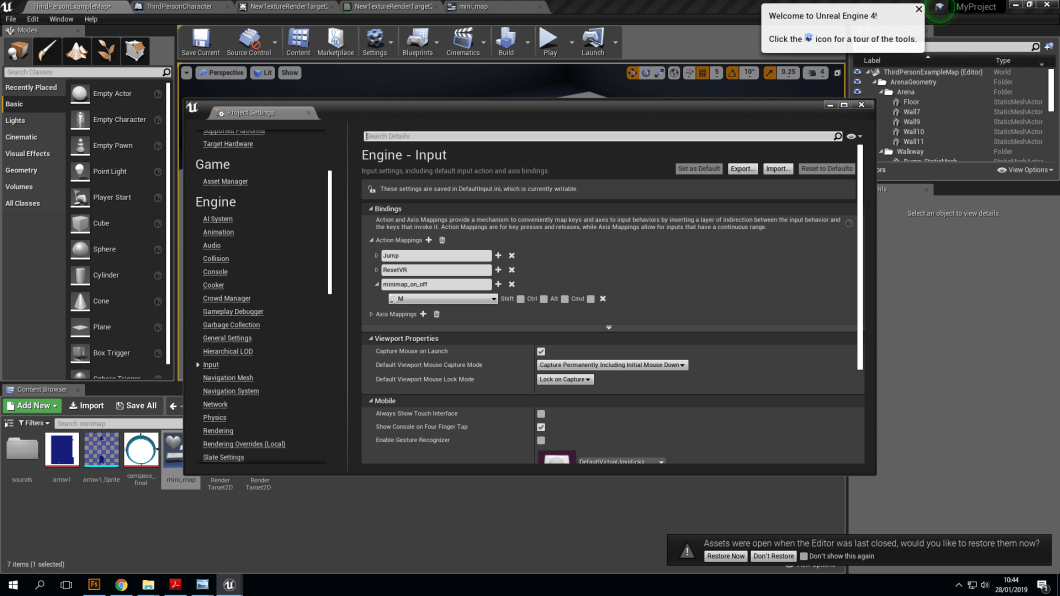Remove the Jump action mapping
Screen dimensions: 1060x596
coord(512,255)
